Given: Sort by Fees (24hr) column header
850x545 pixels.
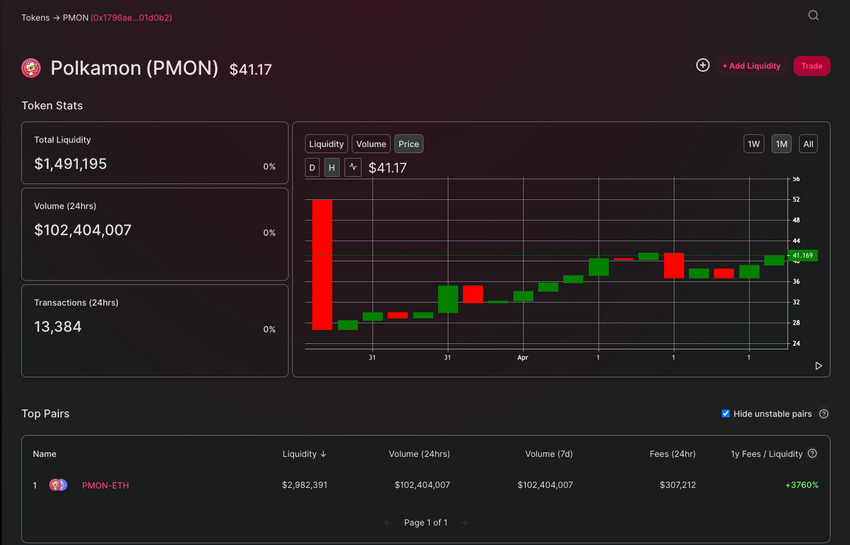Looking at the screenshot, I should coord(672,454).
